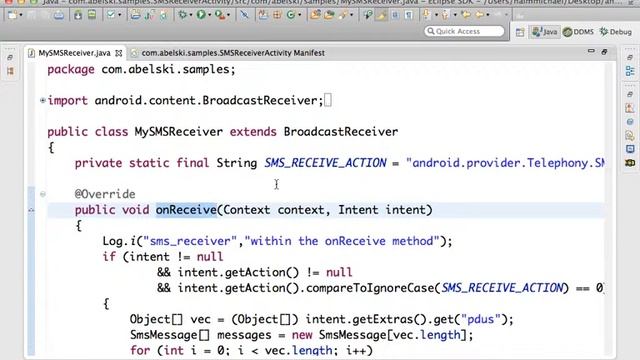The height and width of the screenshot is (360, 640).
Task: Open the Android Virtual Device Manager icon
Action: (92, 15)
